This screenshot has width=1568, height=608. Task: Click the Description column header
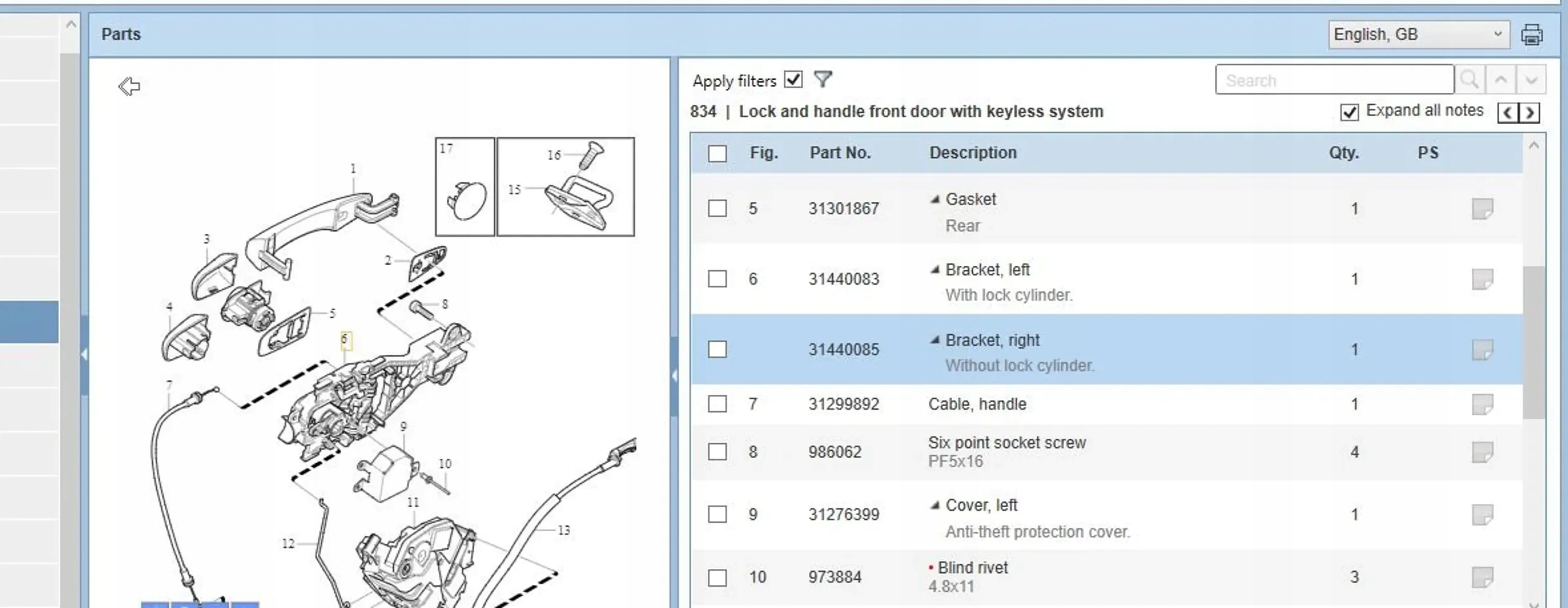pyautogui.click(x=973, y=153)
